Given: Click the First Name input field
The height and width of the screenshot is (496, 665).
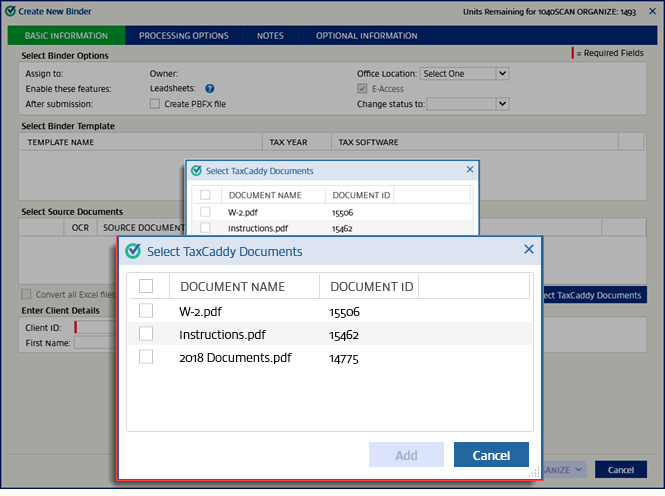Looking at the screenshot, I should [x=96, y=343].
